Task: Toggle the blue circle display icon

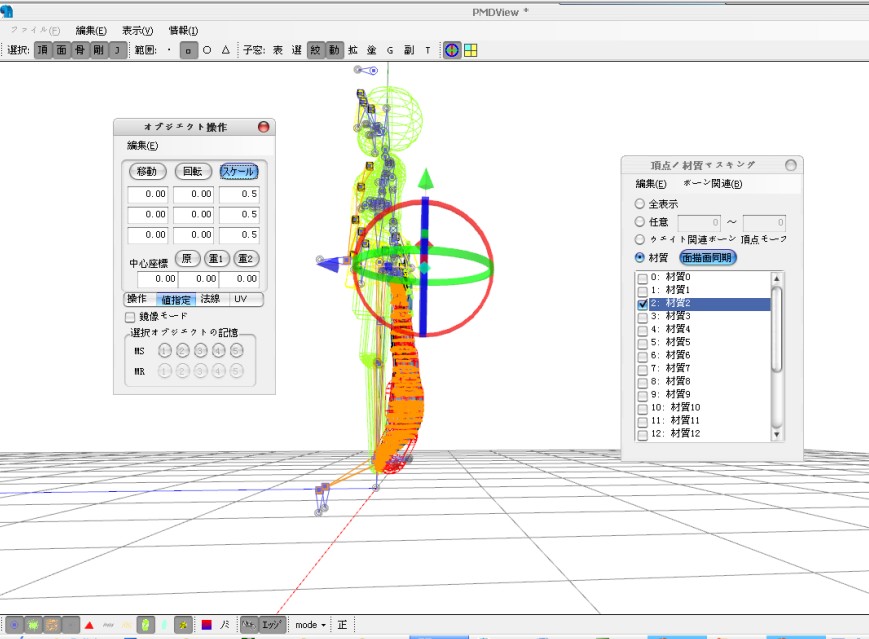Action: point(14,625)
